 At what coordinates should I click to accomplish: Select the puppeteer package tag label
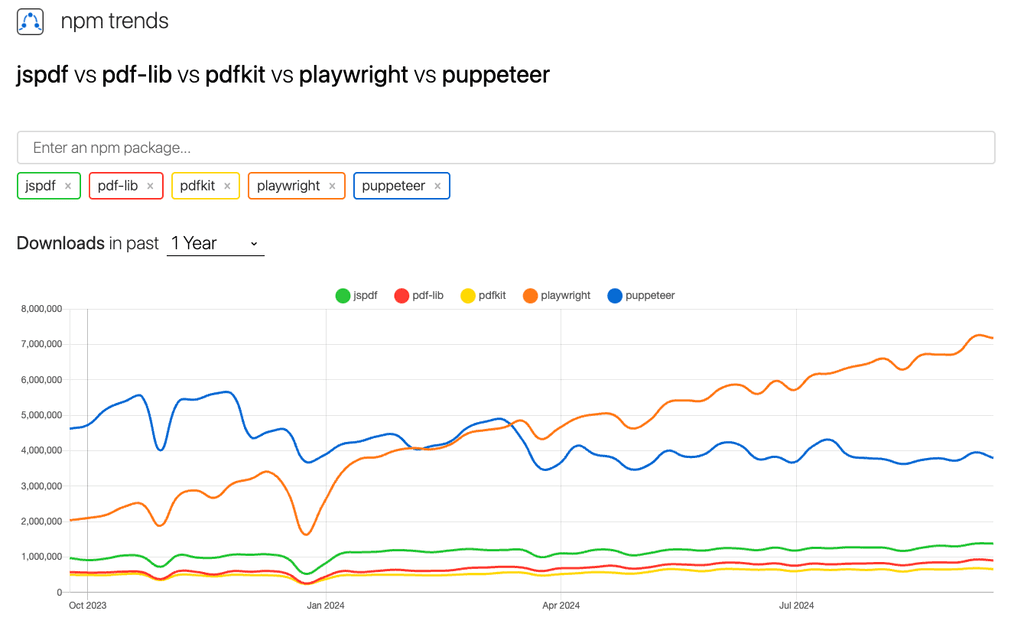(393, 186)
